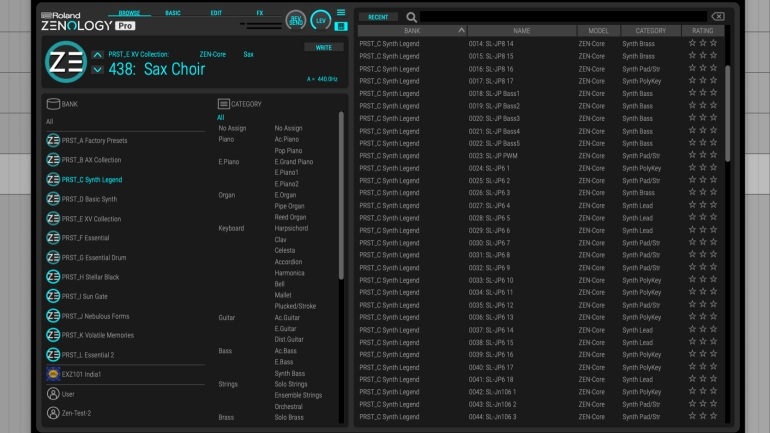Sort list by MODEL column header

599,30
